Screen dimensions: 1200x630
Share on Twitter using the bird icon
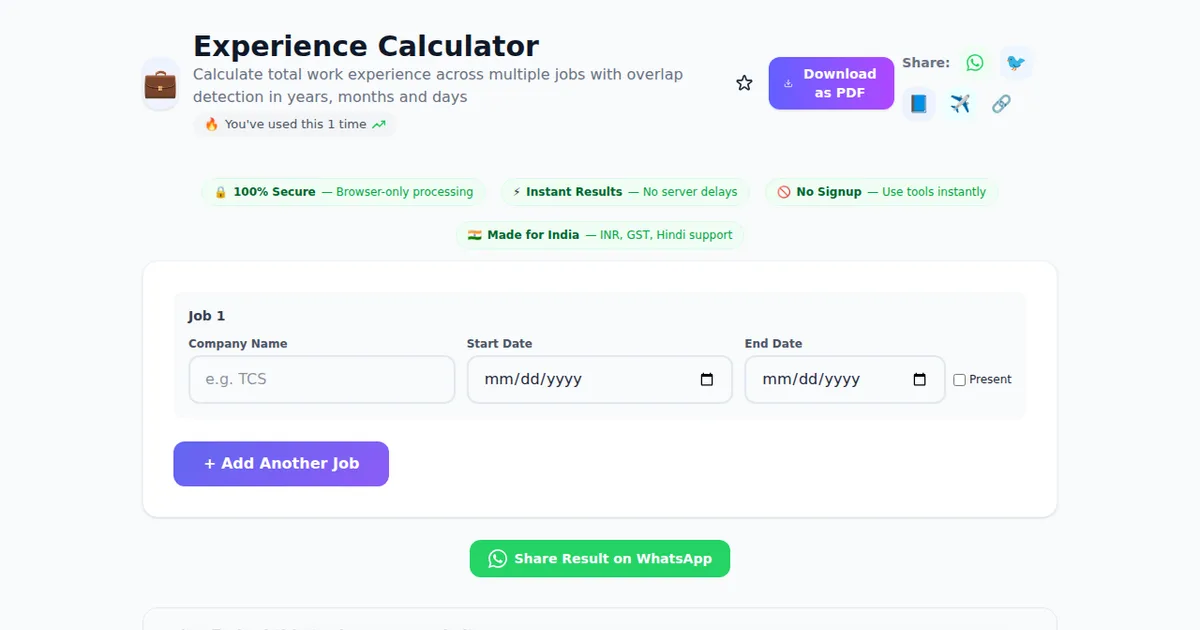coord(1016,63)
